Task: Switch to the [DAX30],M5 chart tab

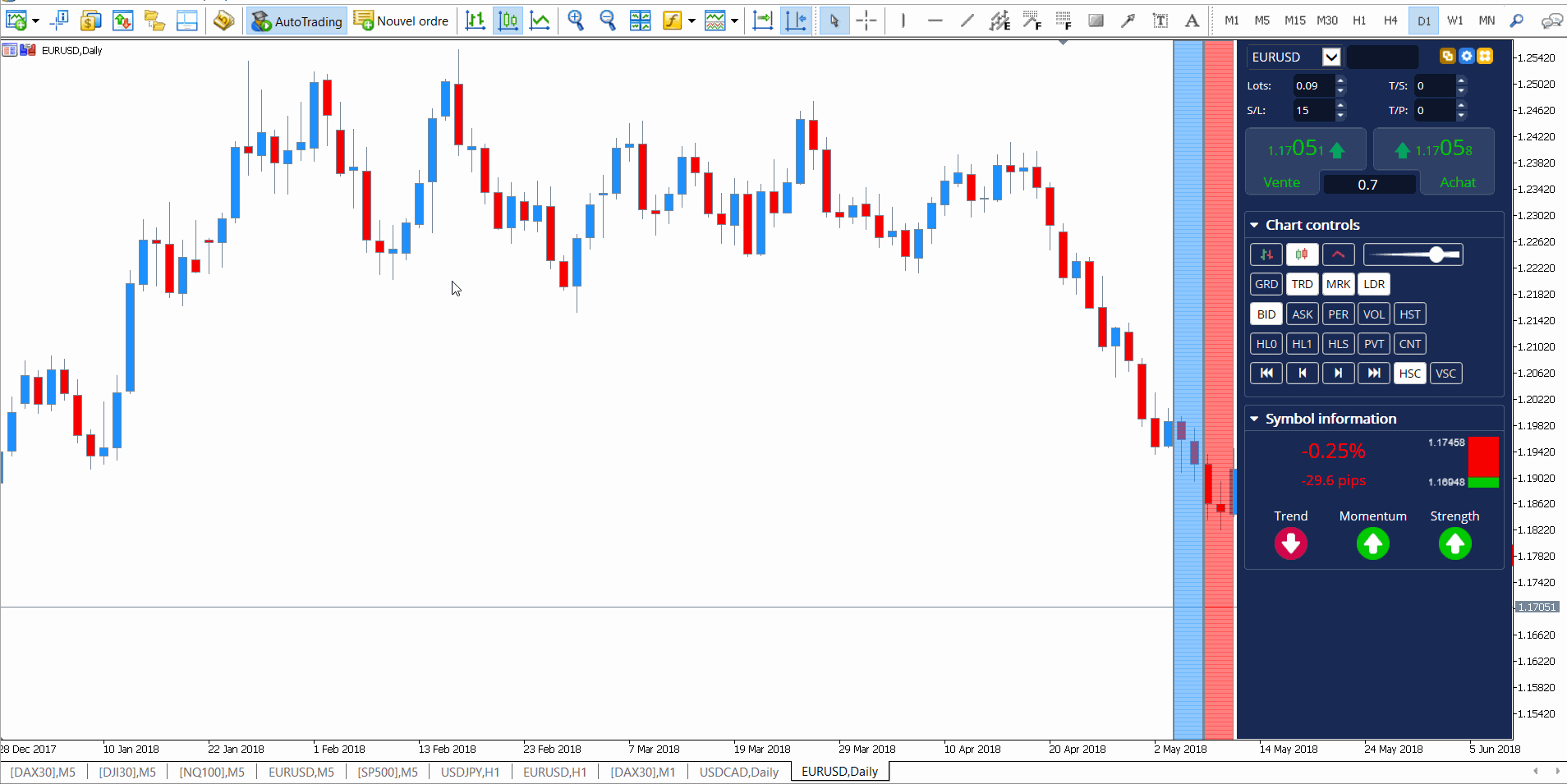Action: click(x=43, y=772)
